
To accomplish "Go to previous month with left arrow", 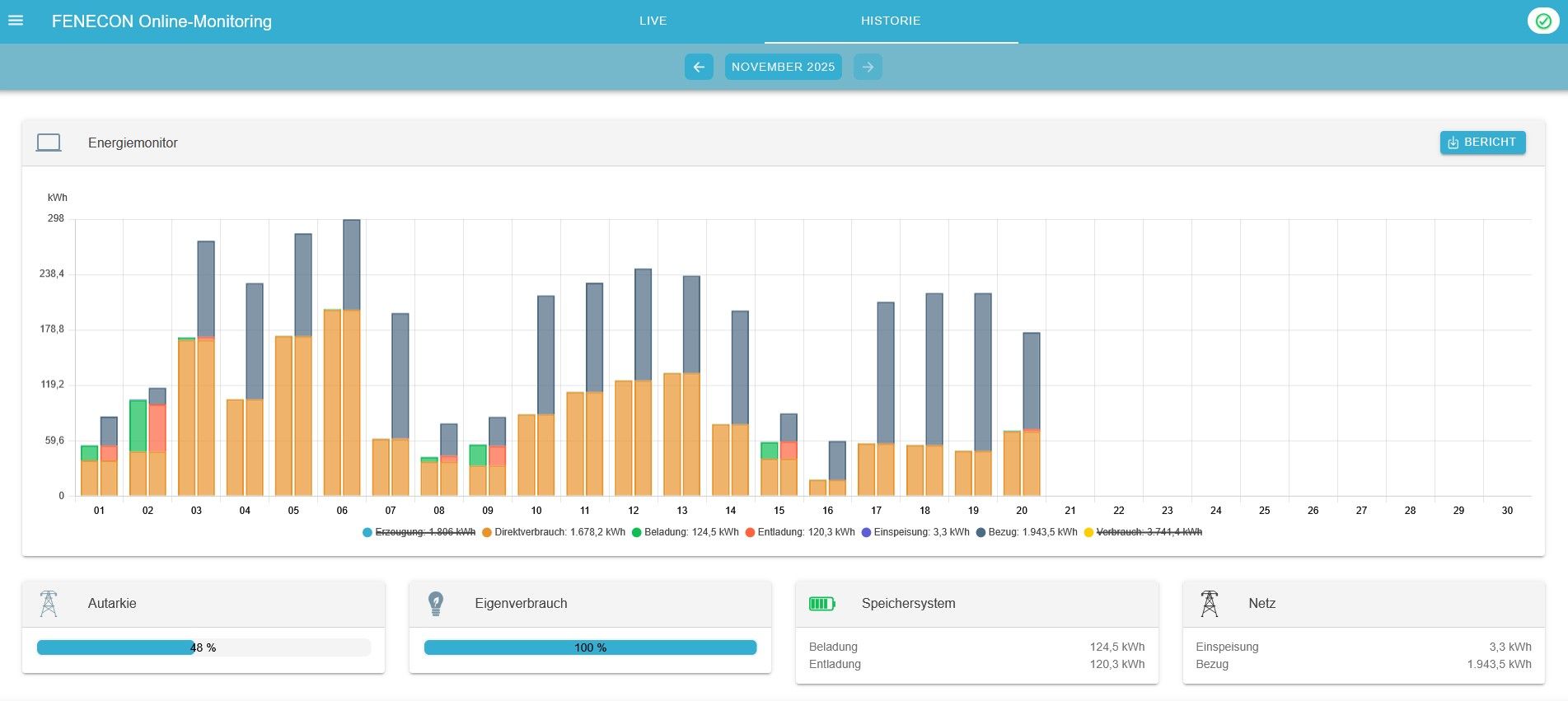I will pos(699,67).
